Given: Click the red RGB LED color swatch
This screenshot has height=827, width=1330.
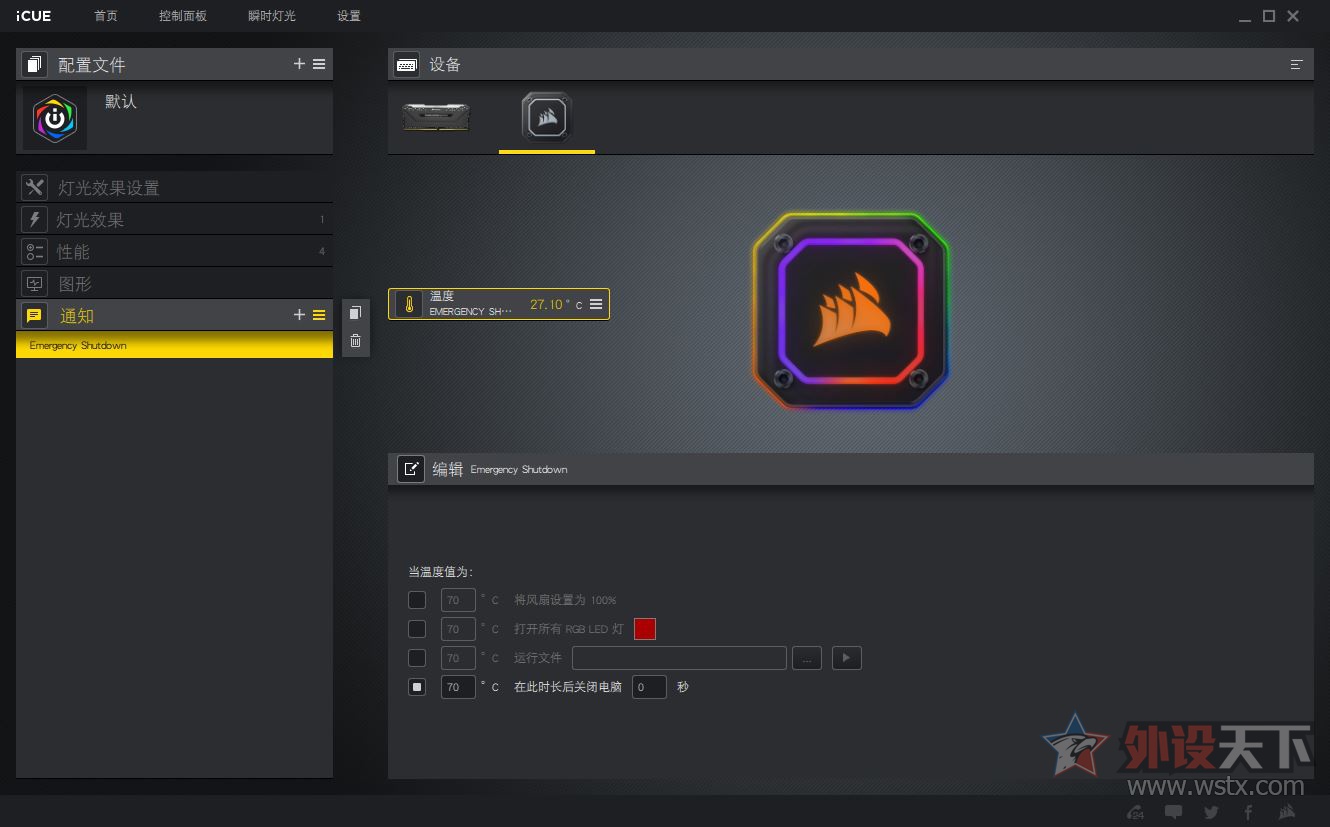Looking at the screenshot, I should [645, 629].
